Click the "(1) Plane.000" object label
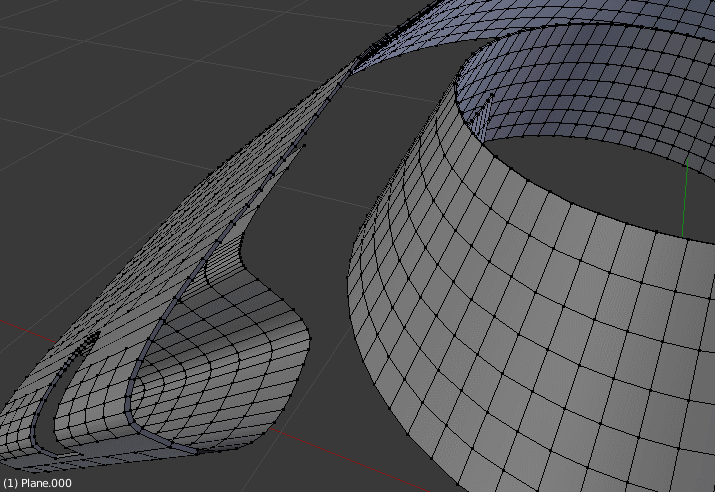715x492 pixels. tap(37, 483)
